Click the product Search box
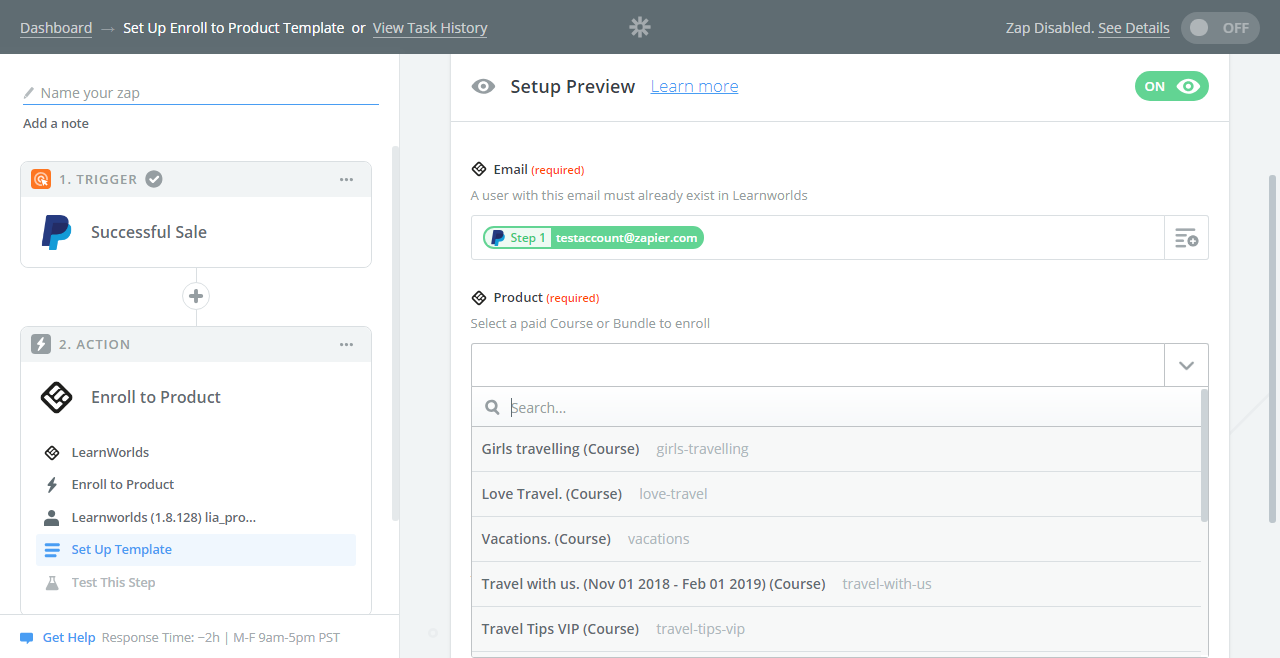1280x658 pixels. (x=850, y=408)
